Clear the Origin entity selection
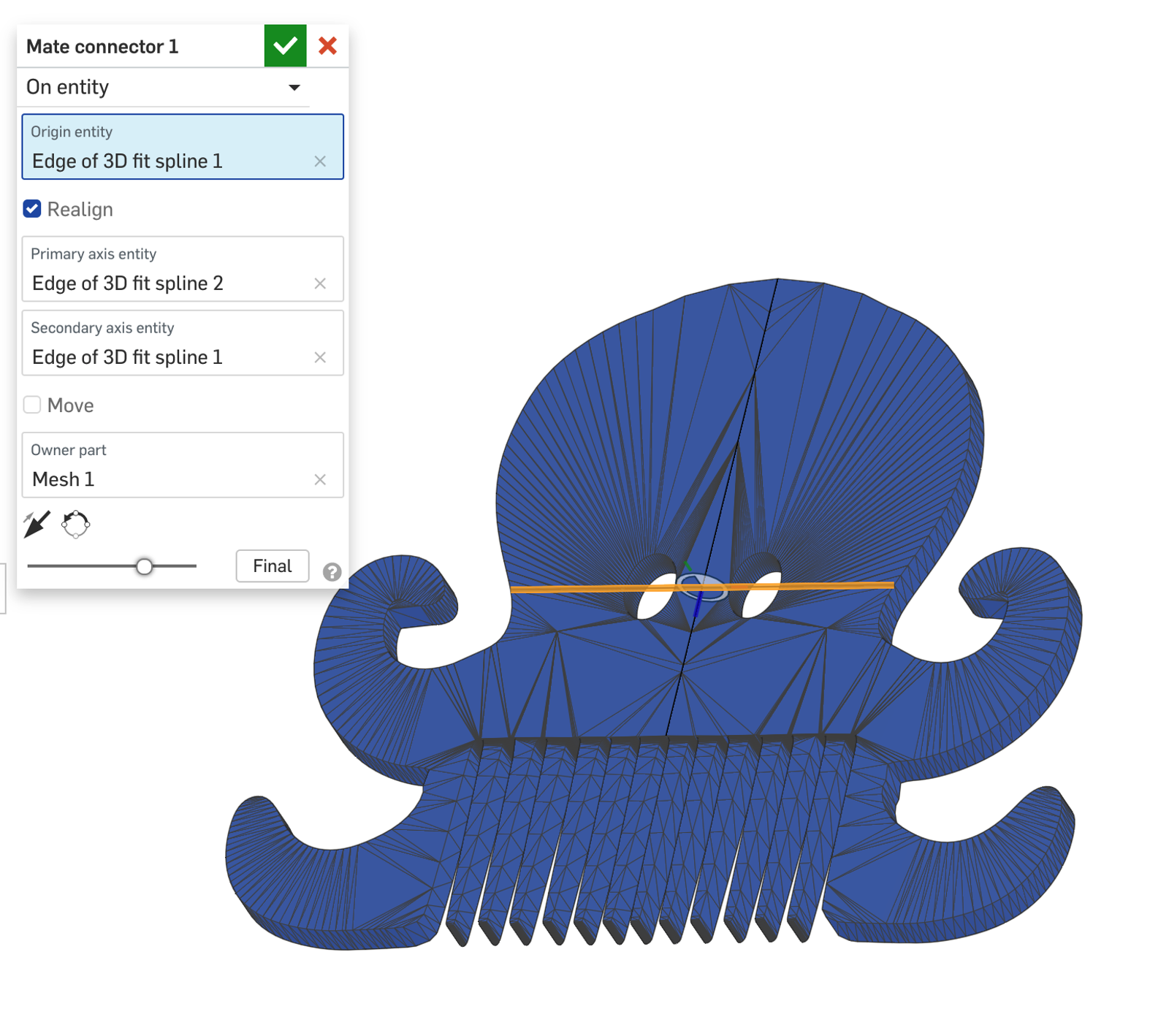1169x1036 pixels. pyautogui.click(x=320, y=161)
